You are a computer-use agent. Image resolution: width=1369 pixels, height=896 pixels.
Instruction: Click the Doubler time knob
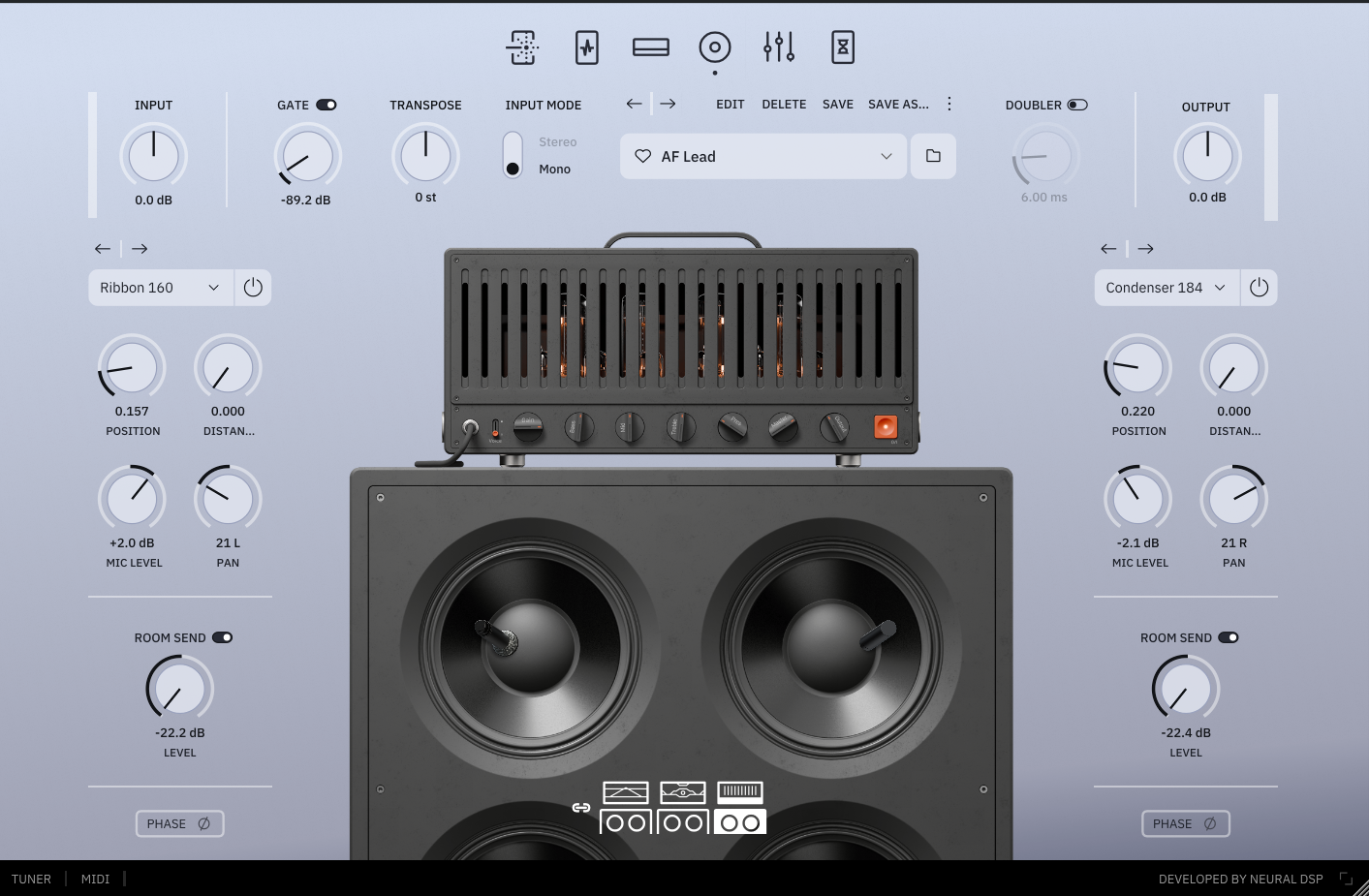(x=1045, y=155)
